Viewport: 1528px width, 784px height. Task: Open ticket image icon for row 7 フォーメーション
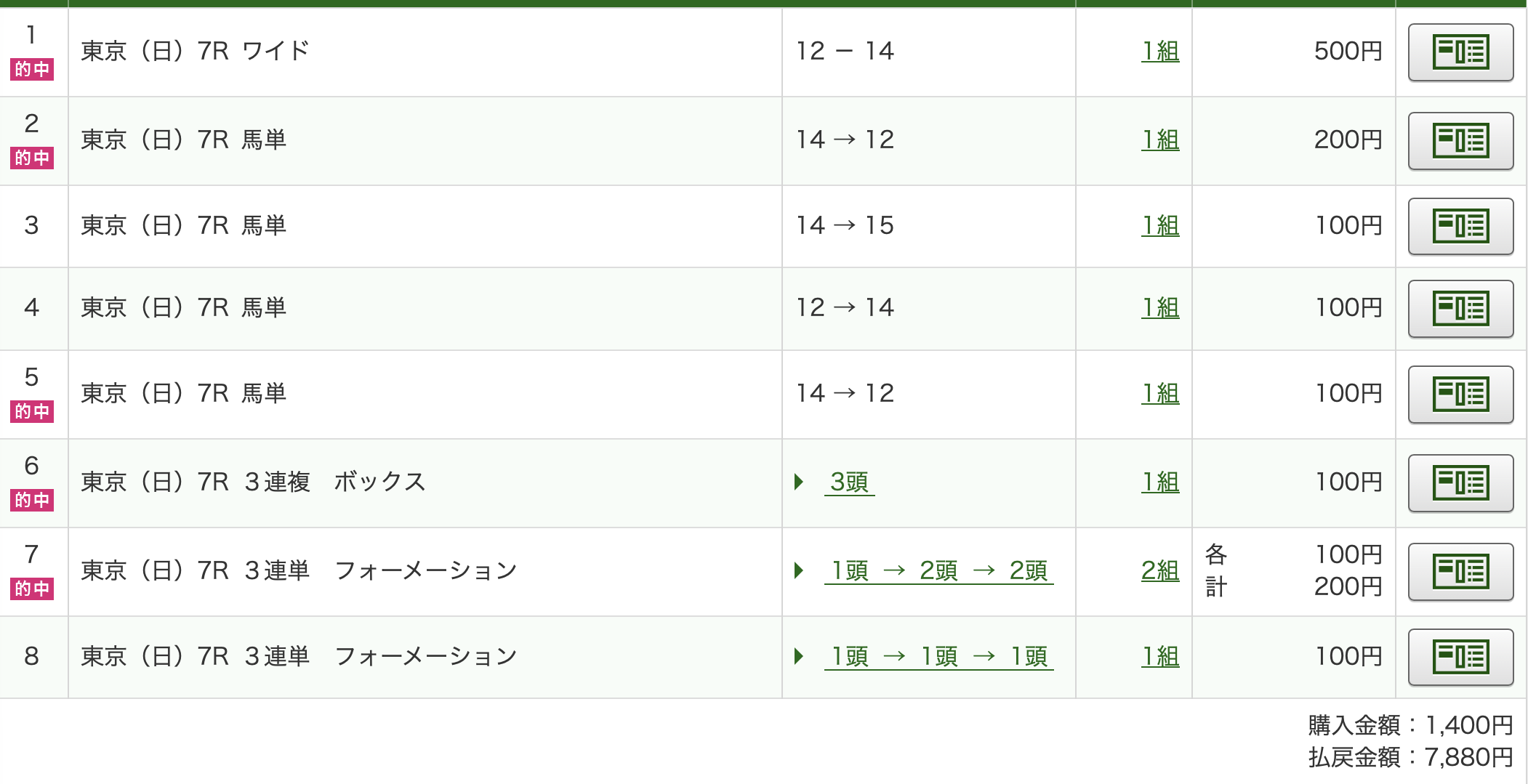click(1460, 572)
